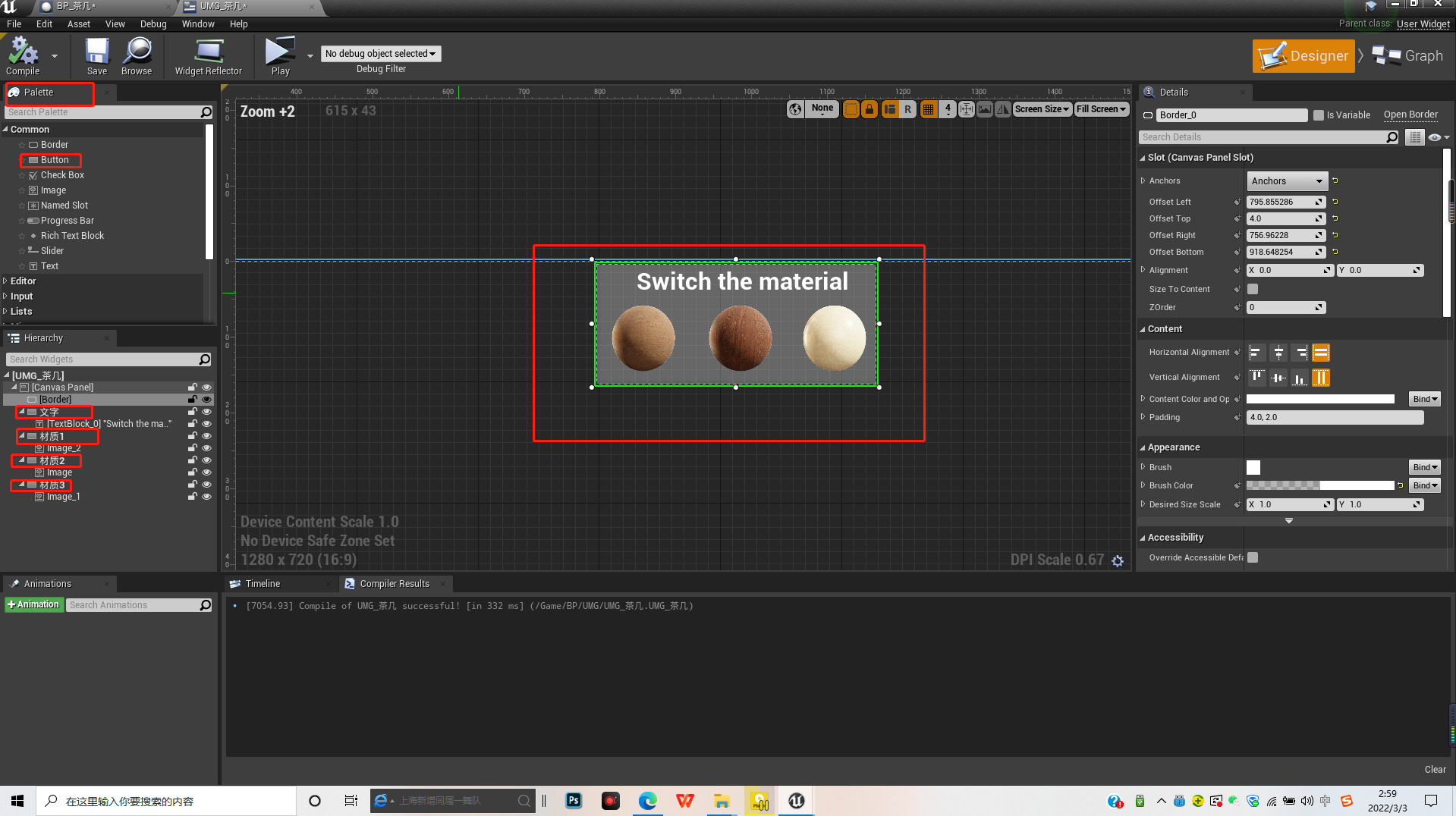Open the Asset menu
Viewport: 1456px width, 816px height.
[x=78, y=24]
